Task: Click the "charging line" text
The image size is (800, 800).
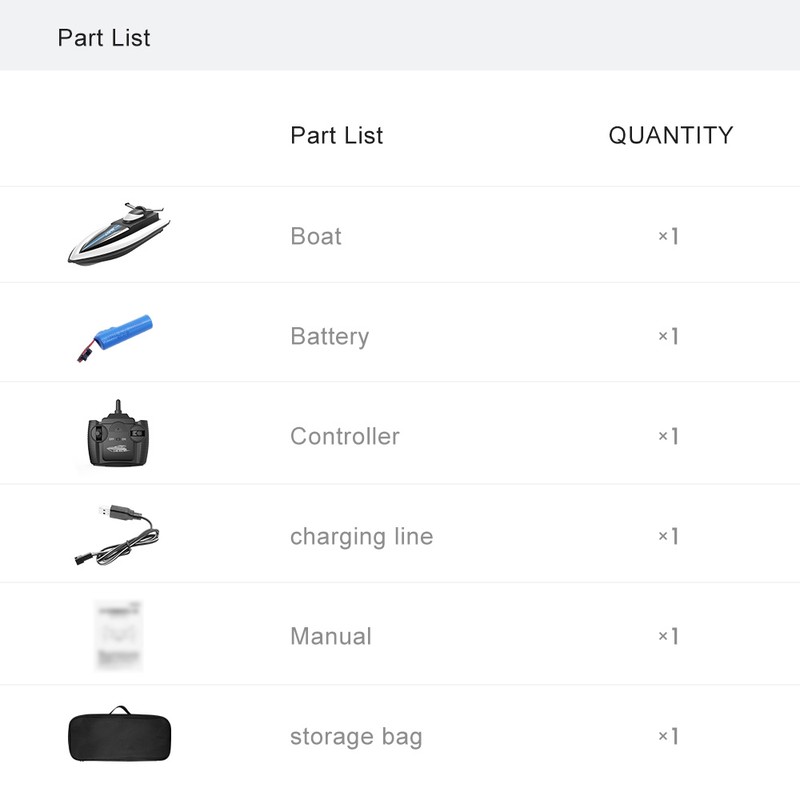Action: [x=361, y=537]
